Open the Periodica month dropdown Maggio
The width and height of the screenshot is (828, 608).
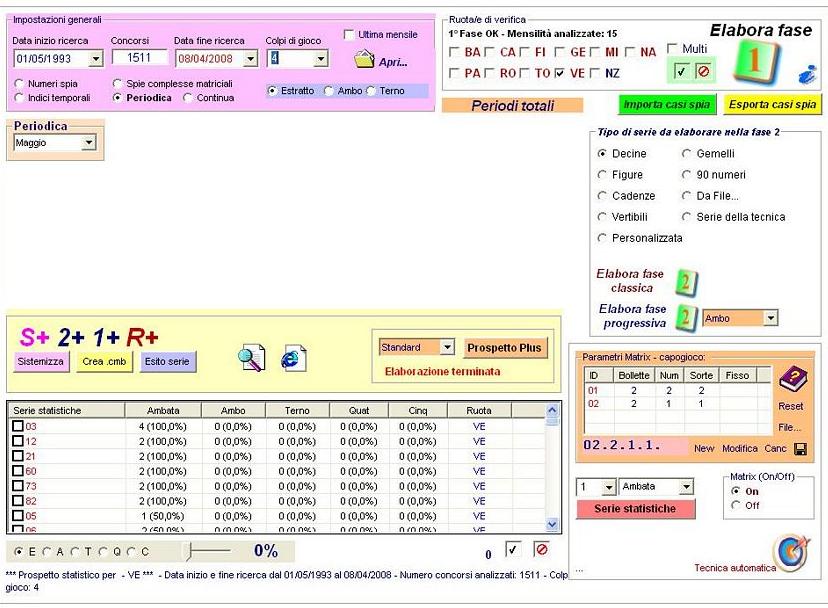click(x=89, y=143)
